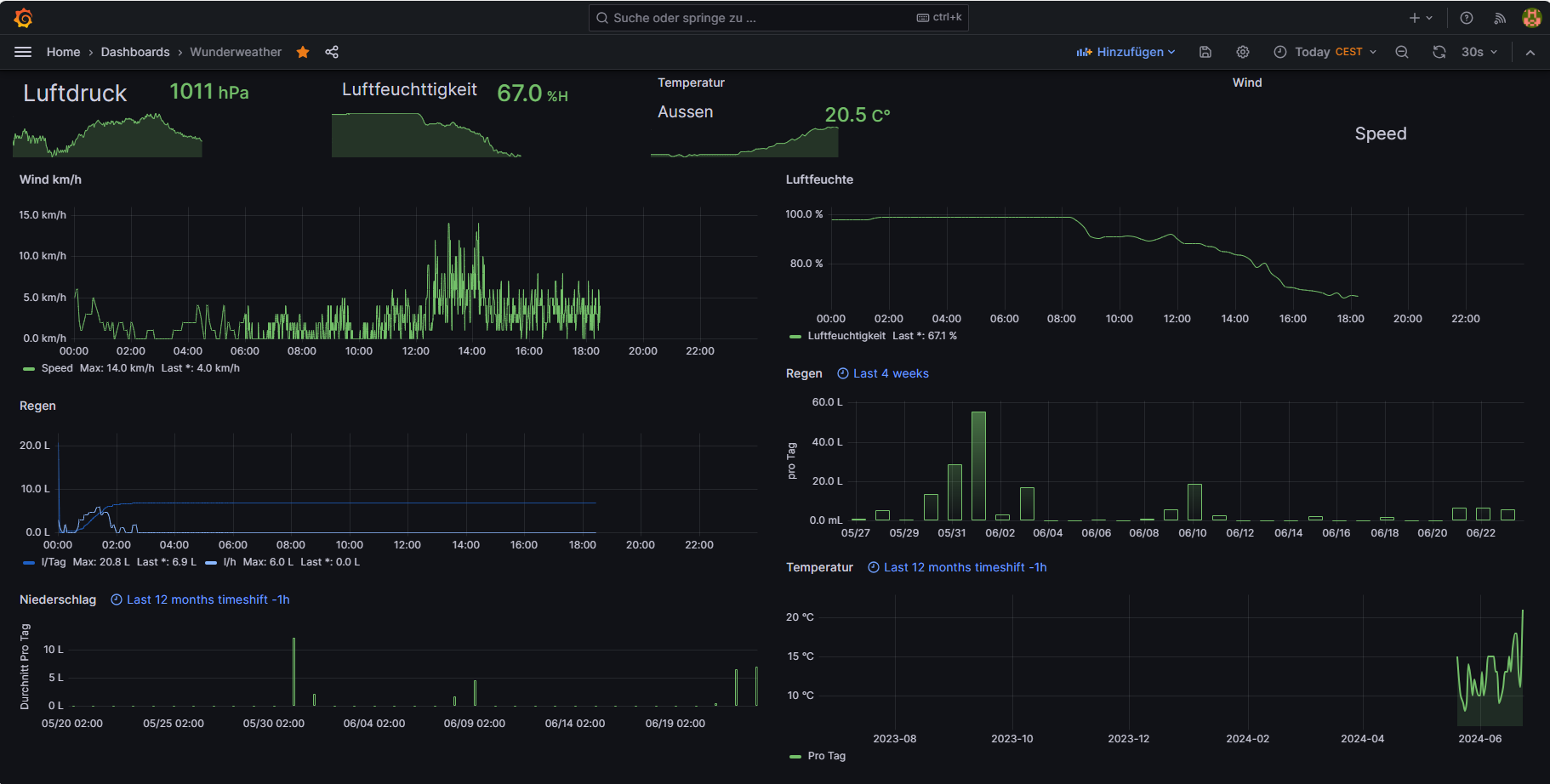Save dashboard using the disk icon
This screenshot has height=784, width=1550.
coord(1205,52)
